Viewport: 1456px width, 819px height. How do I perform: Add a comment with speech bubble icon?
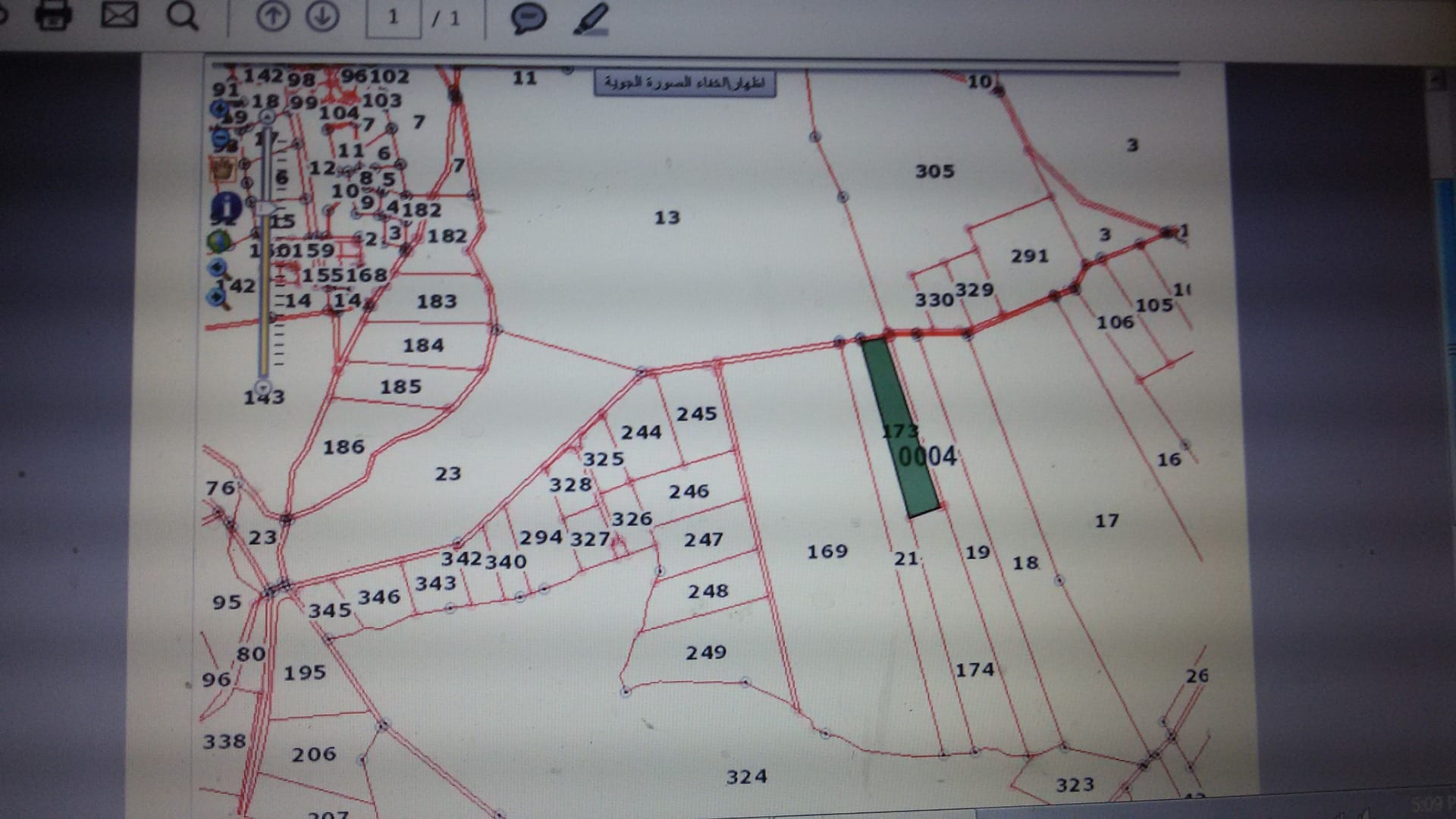tap(529, 17)
